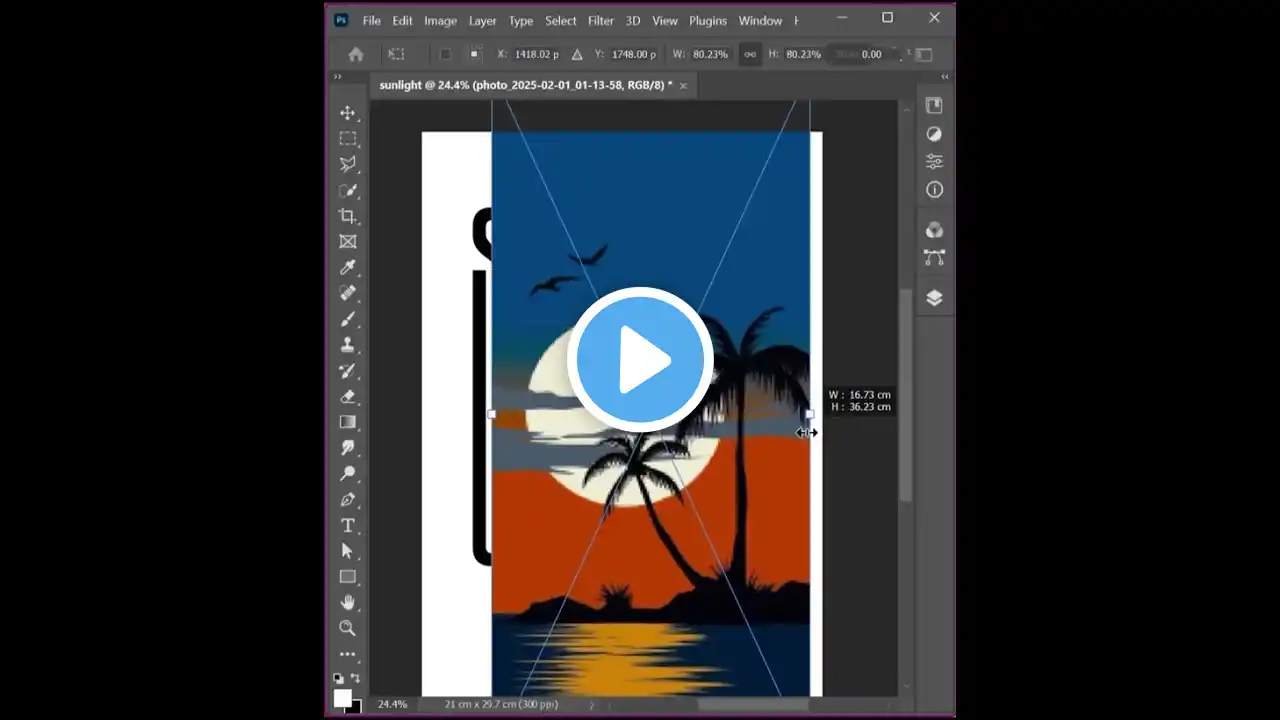1280x720 pixels.
Task: Select the Horizontal Type tool
Action: click(347, 525)
